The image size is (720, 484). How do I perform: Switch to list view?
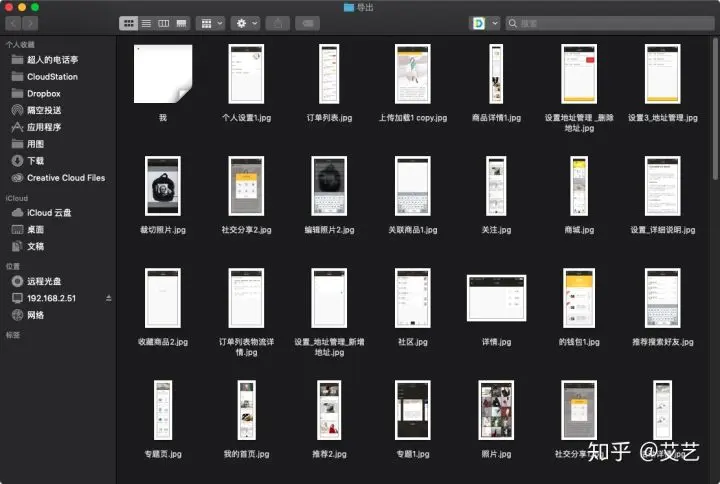click(x=146, y=23)
